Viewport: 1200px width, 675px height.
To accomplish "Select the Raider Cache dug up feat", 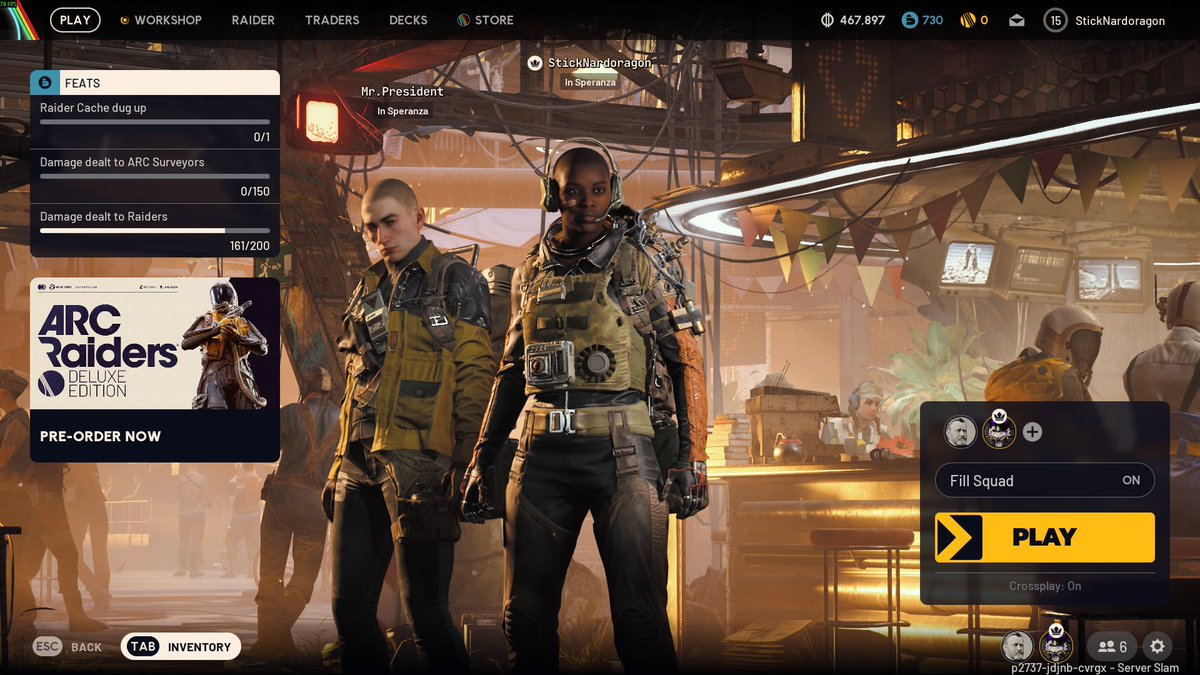I will point(155,122).
